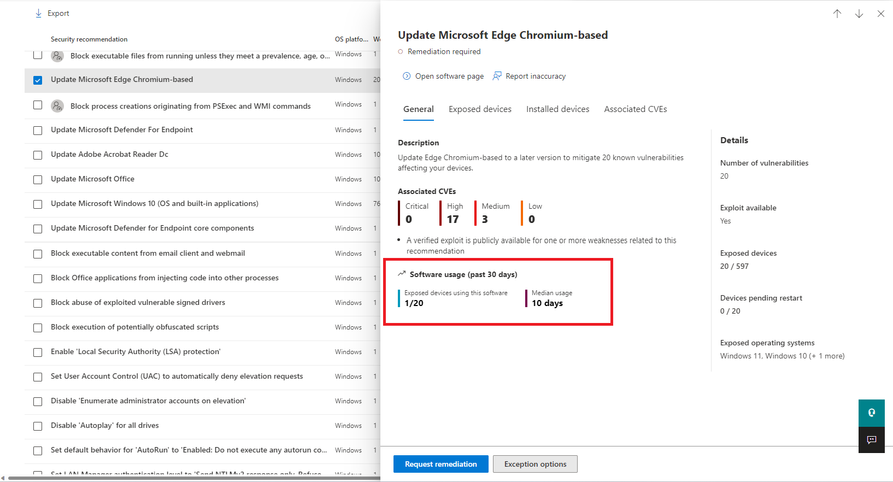Click the Exception options button
Image resolution: width=893 pixels, height=482 pixels.
pos(535,464)
